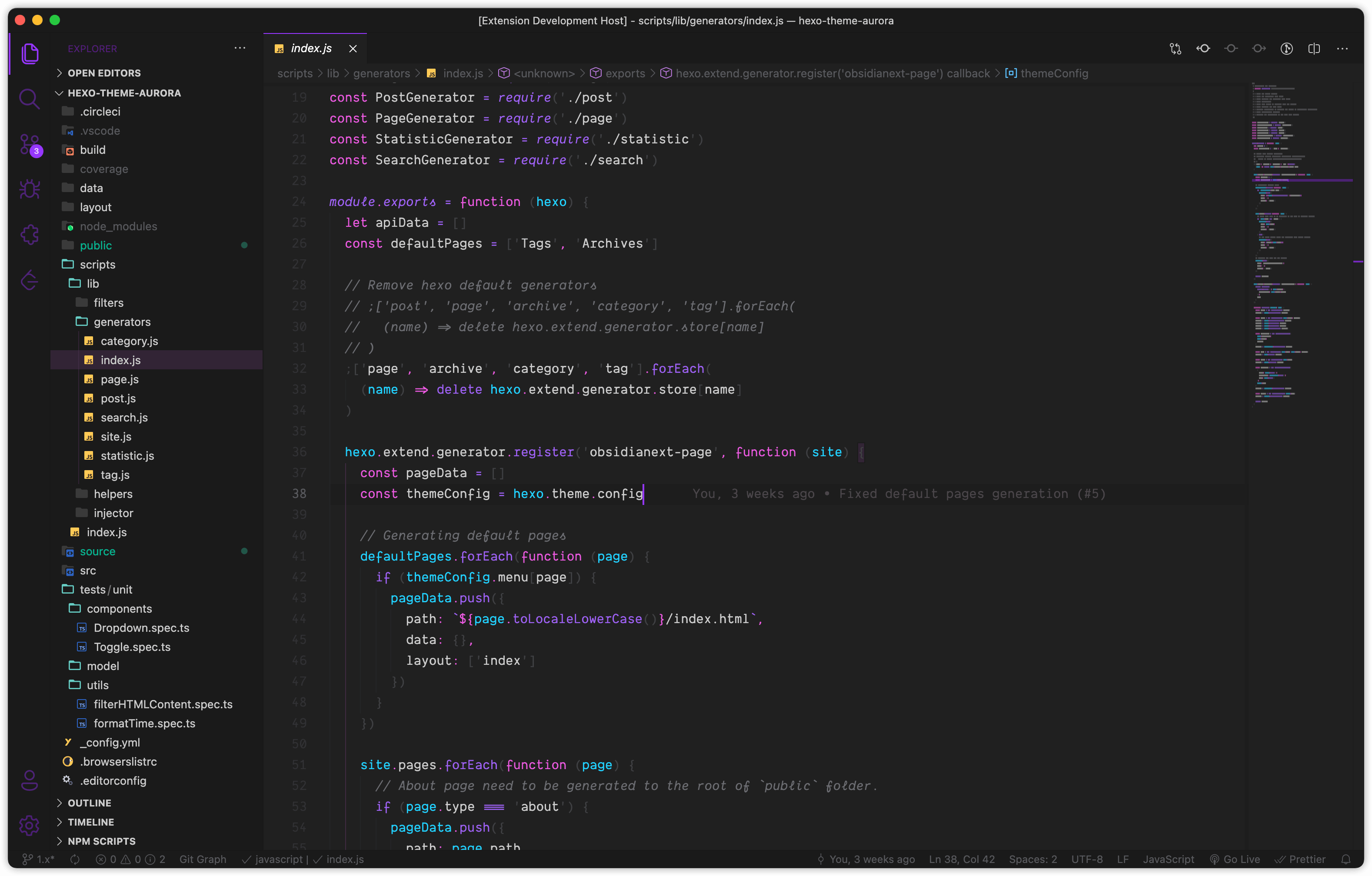Close the index.js editor tab
The image size is (1372, 876).
[x=353, y=49]
